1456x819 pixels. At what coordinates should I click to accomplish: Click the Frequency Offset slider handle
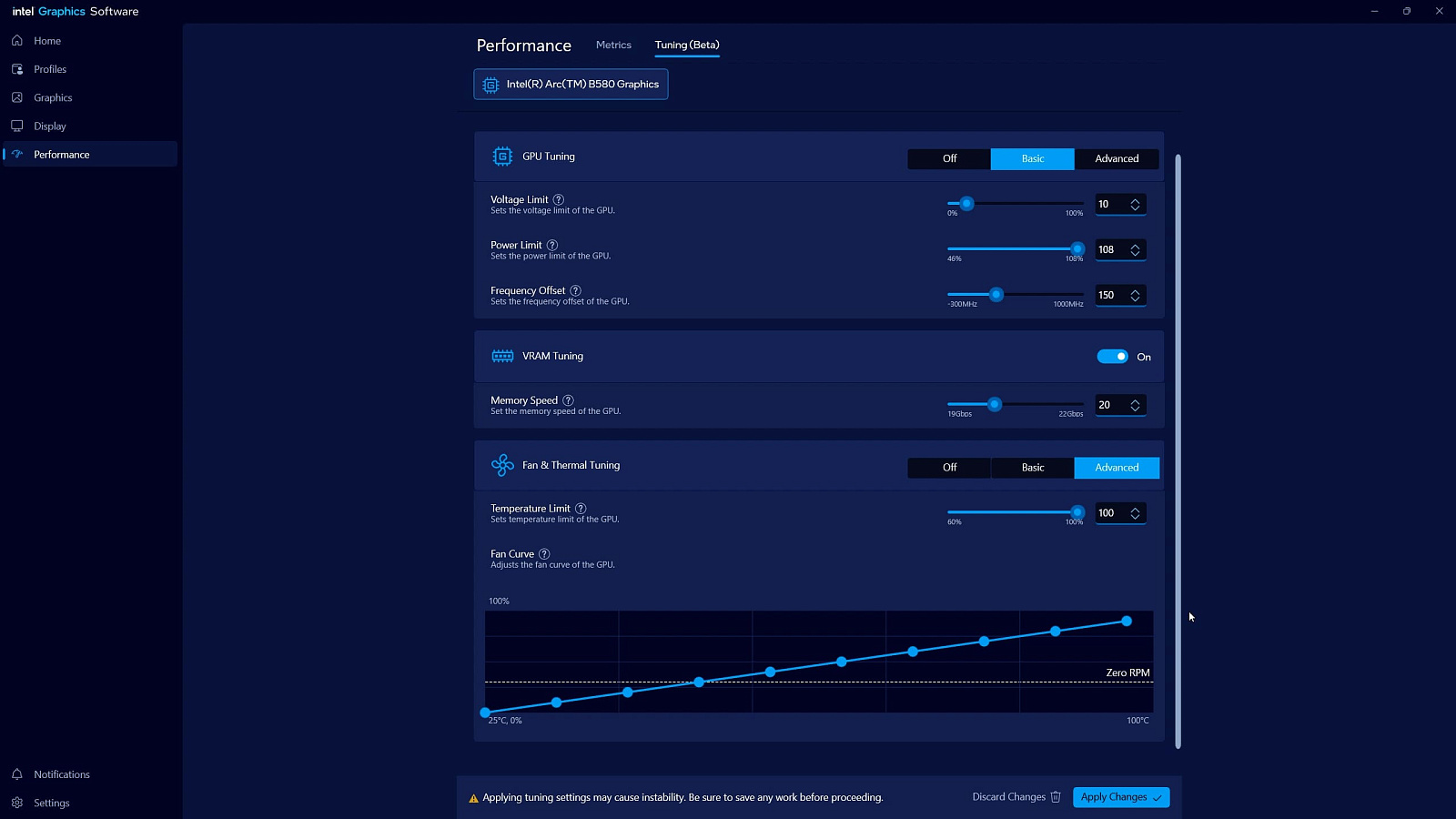(996, 295)
